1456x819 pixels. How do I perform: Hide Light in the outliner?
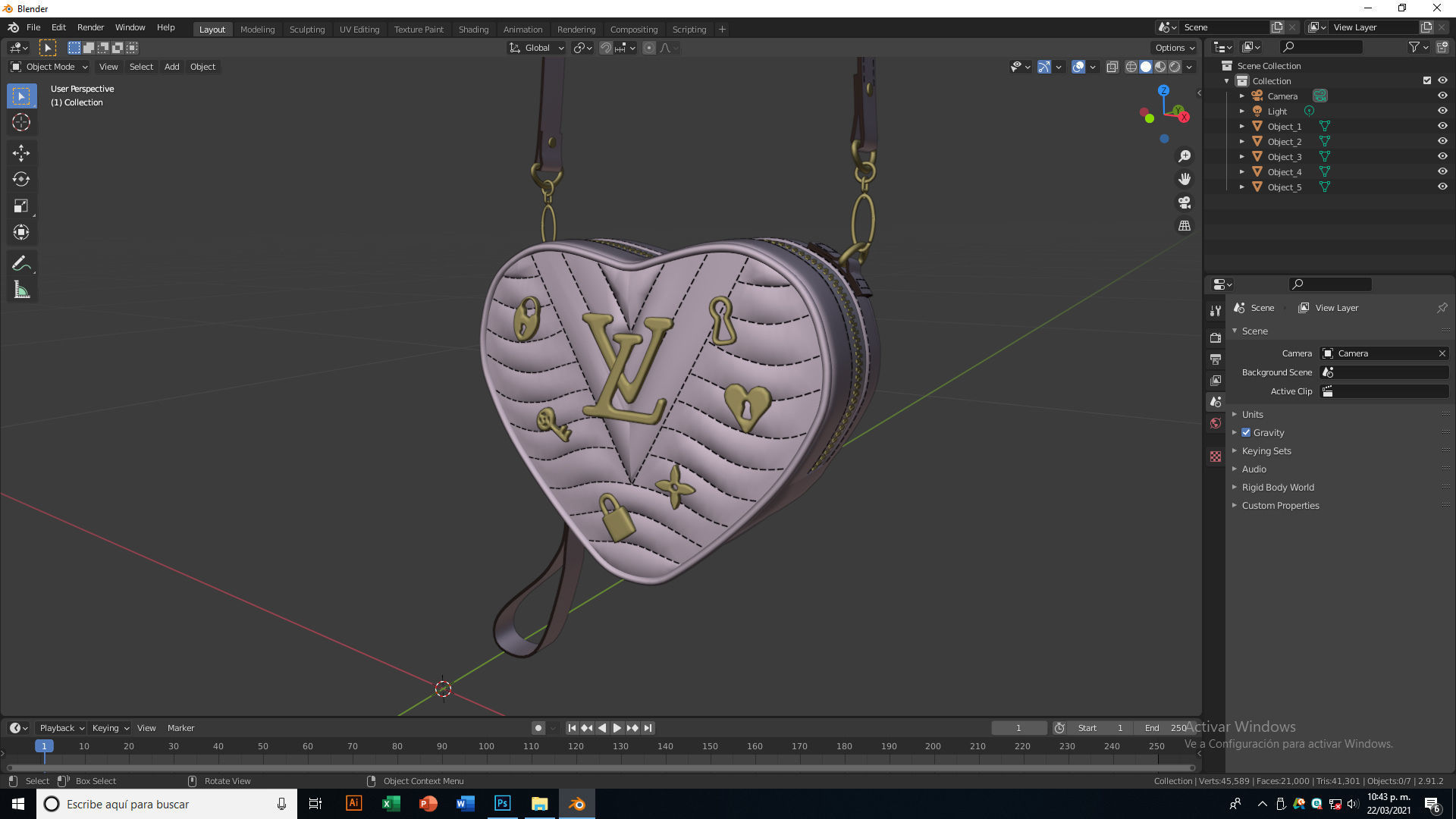tap(1442, 111)
